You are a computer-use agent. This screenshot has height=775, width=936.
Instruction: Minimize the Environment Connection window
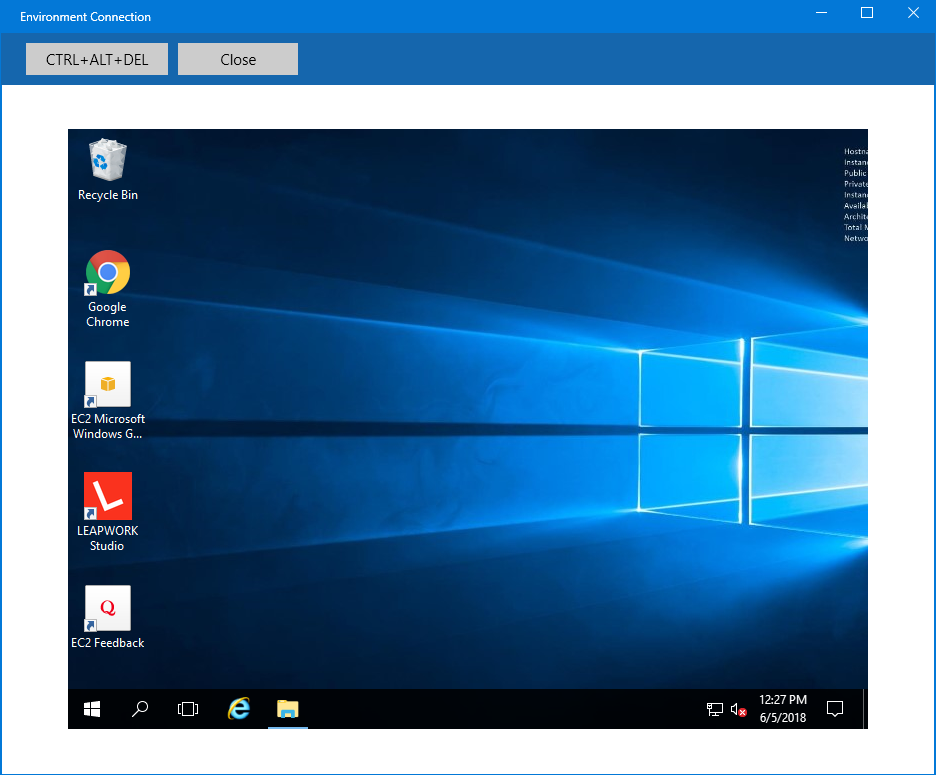pos(821,13)
